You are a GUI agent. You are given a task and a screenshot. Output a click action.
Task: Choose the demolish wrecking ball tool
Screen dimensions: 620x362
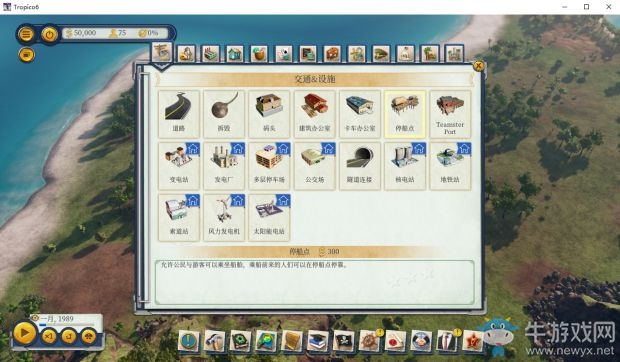pos(224,114)
